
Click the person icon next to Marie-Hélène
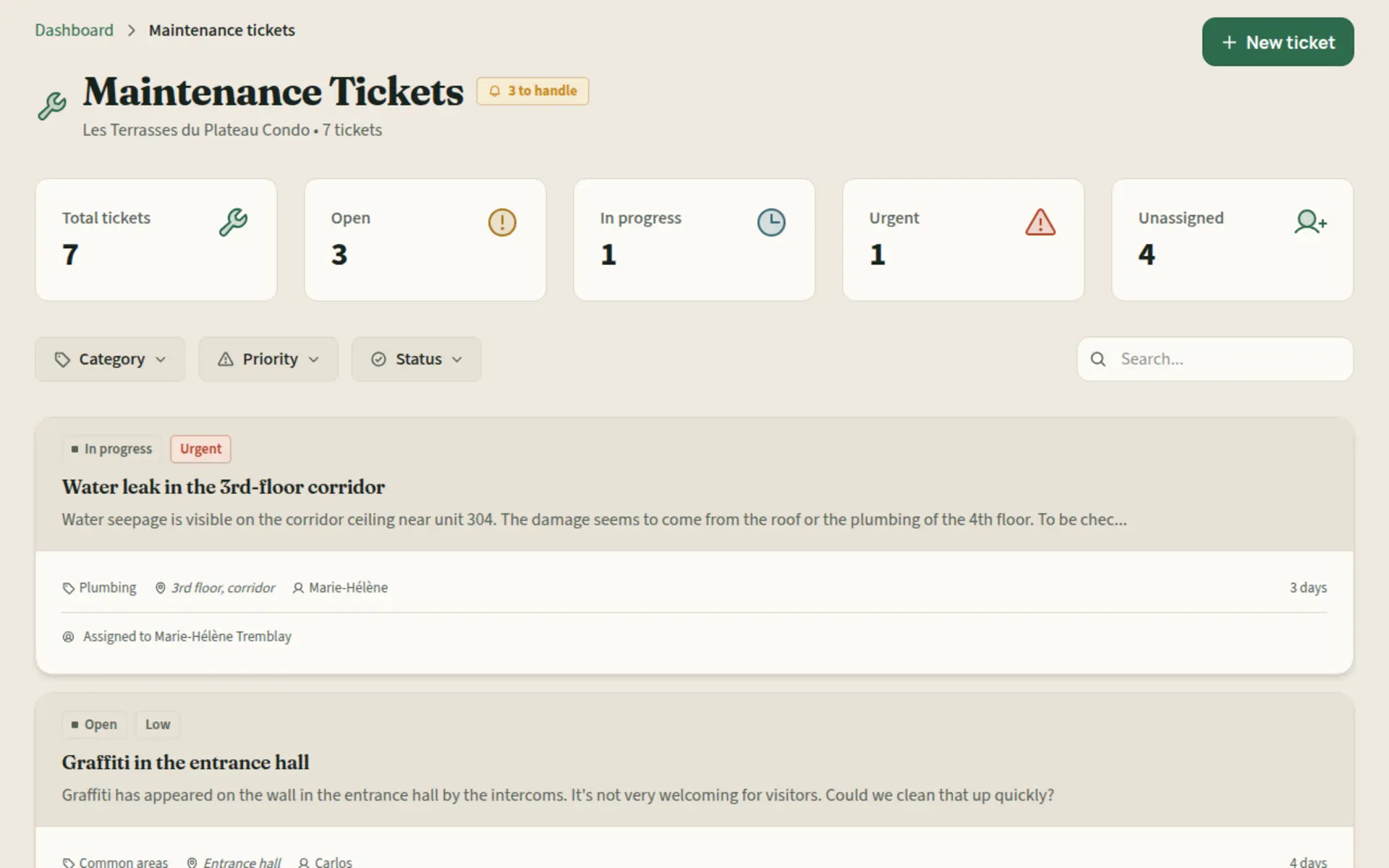click(298, 588)
